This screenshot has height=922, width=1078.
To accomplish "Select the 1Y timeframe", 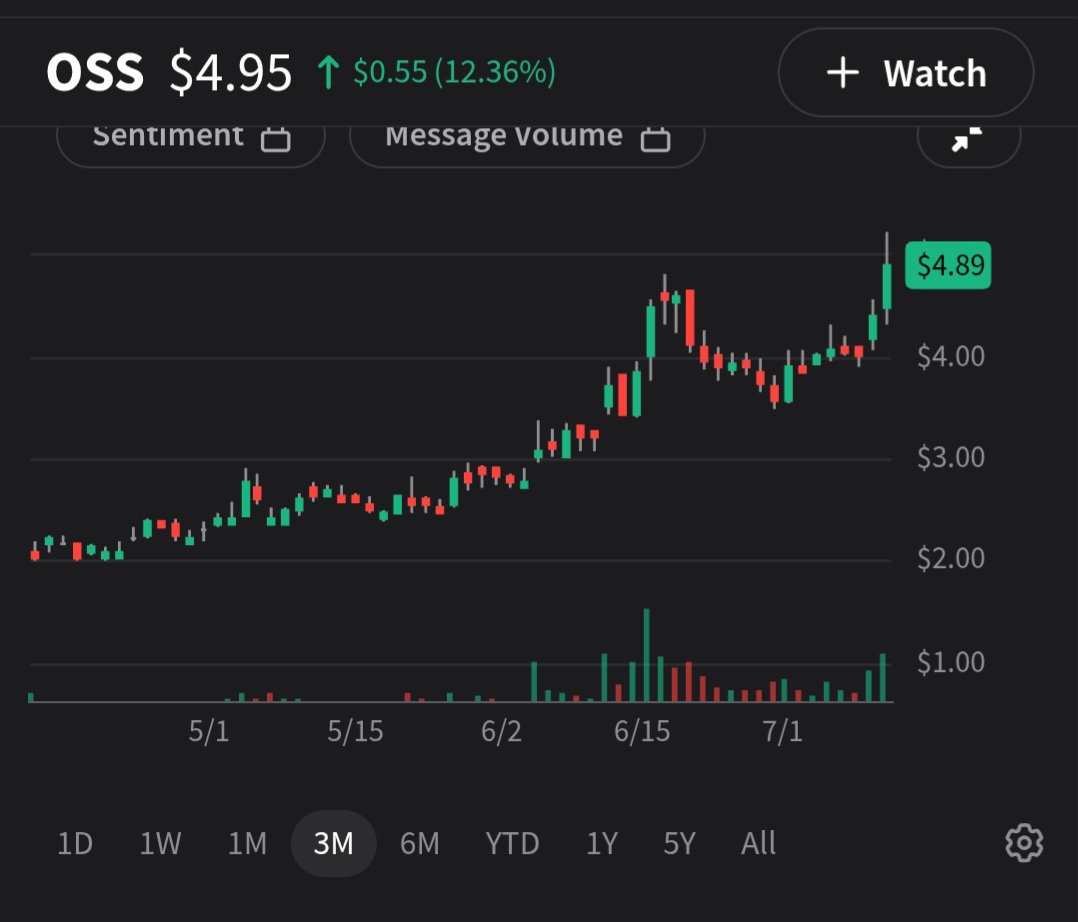I will tap(602, 843).
